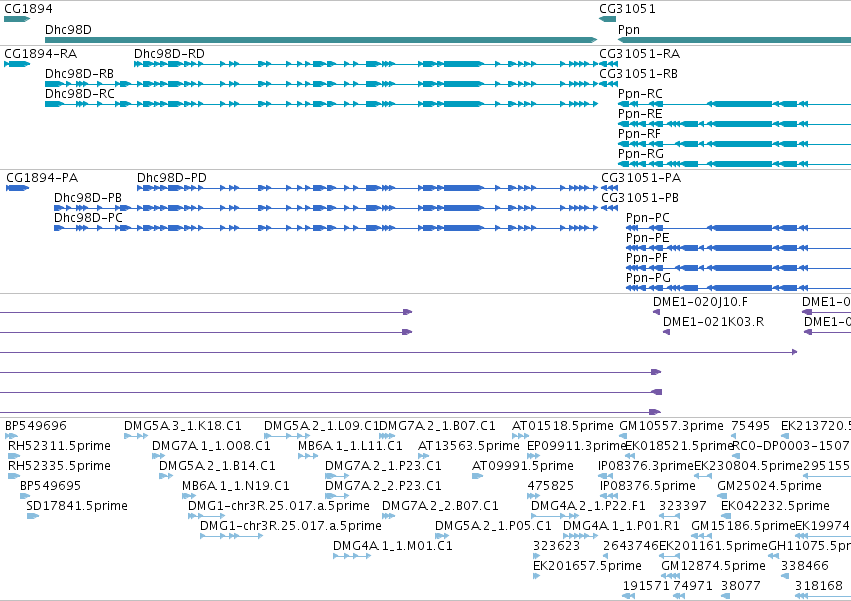Click the DMG5A3_1.K18.C1 label
Viewport: 851px width, 601px height.
pos(182,426)
